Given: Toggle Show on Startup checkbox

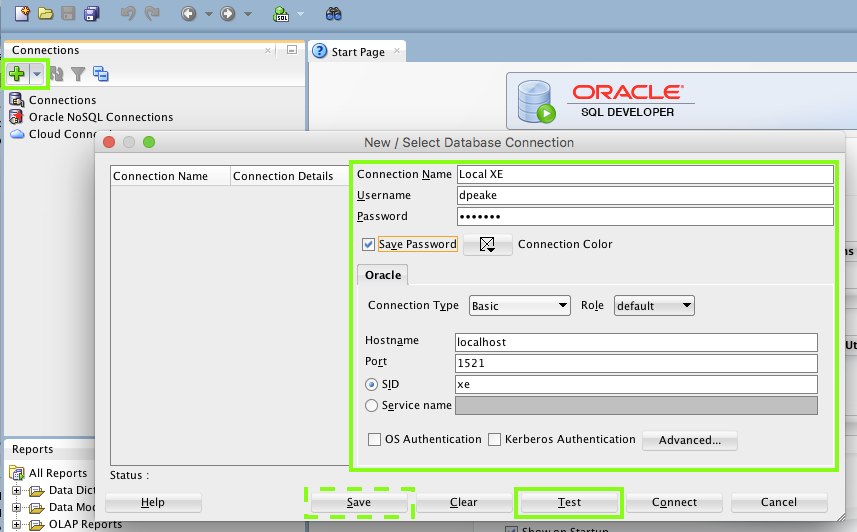Looking at the screenshot, I should (x=512, y=529).
